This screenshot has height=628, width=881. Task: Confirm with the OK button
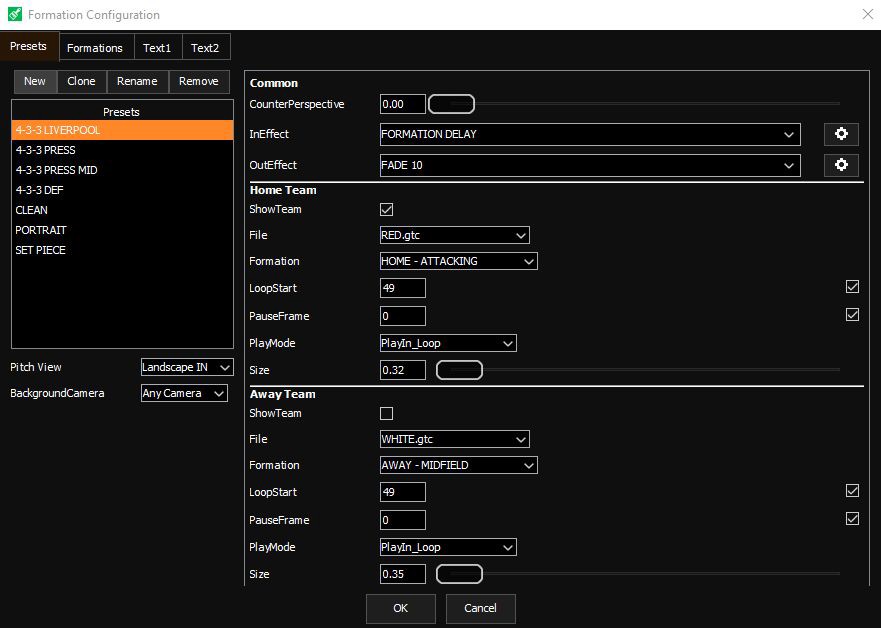click(x=401, y=608)
